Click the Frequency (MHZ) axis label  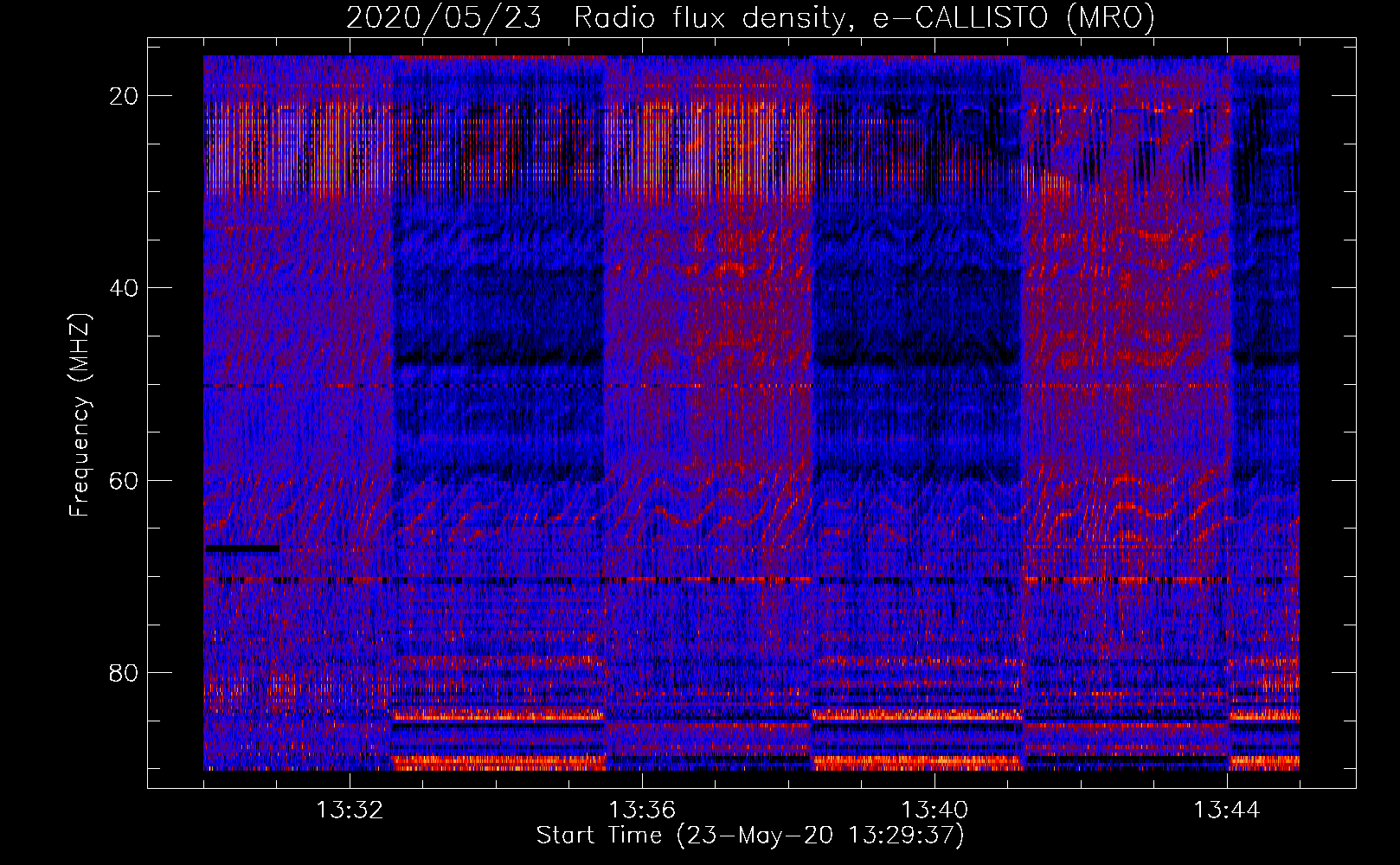point(80,414)
